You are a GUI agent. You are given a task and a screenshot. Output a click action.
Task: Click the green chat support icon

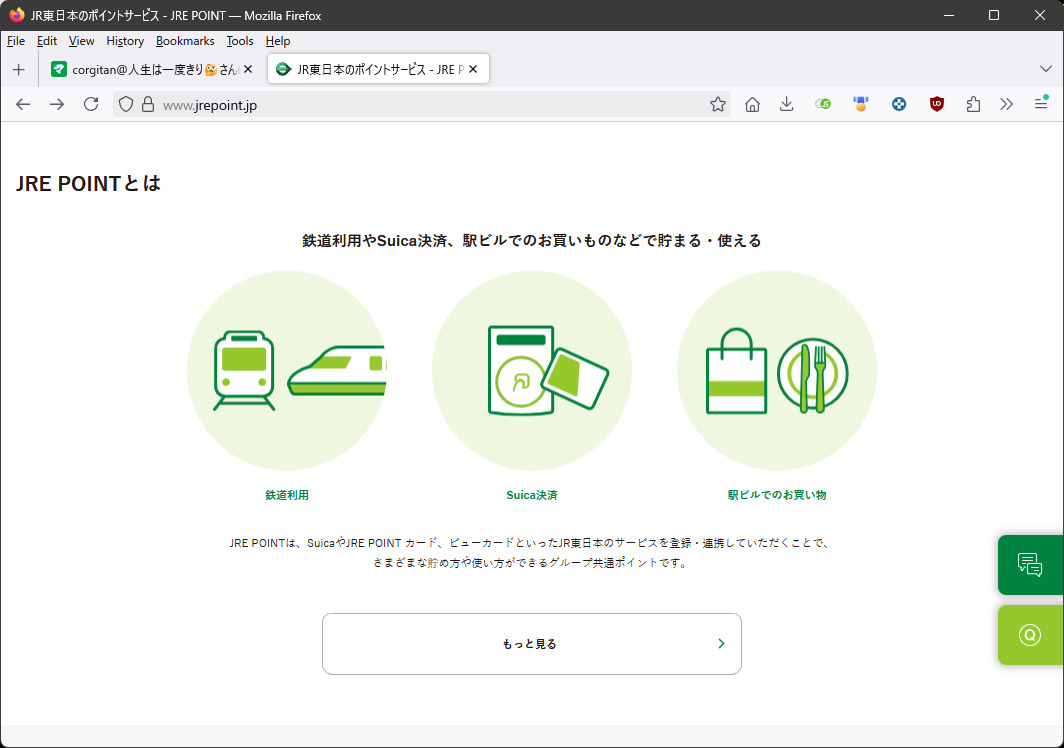pos(1029,565)
